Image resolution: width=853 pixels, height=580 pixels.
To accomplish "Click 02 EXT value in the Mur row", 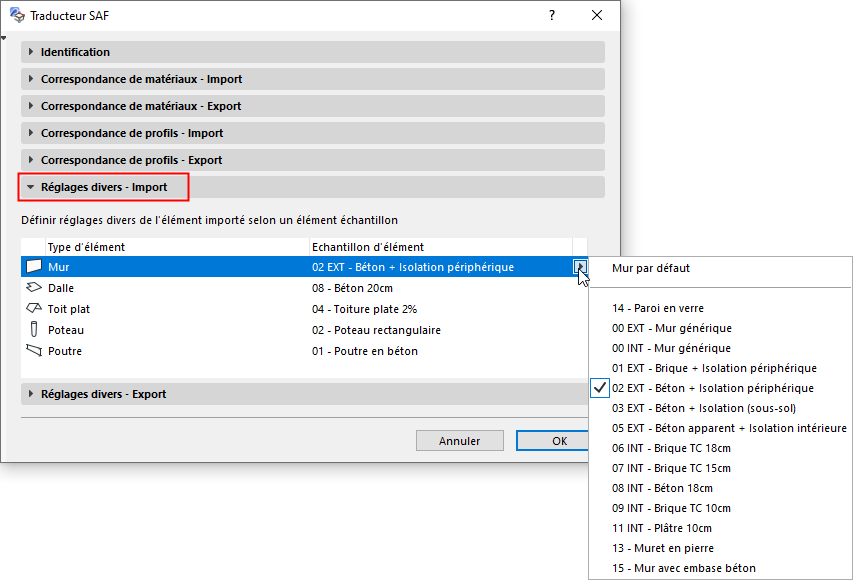I will click(x=413, y=267).
